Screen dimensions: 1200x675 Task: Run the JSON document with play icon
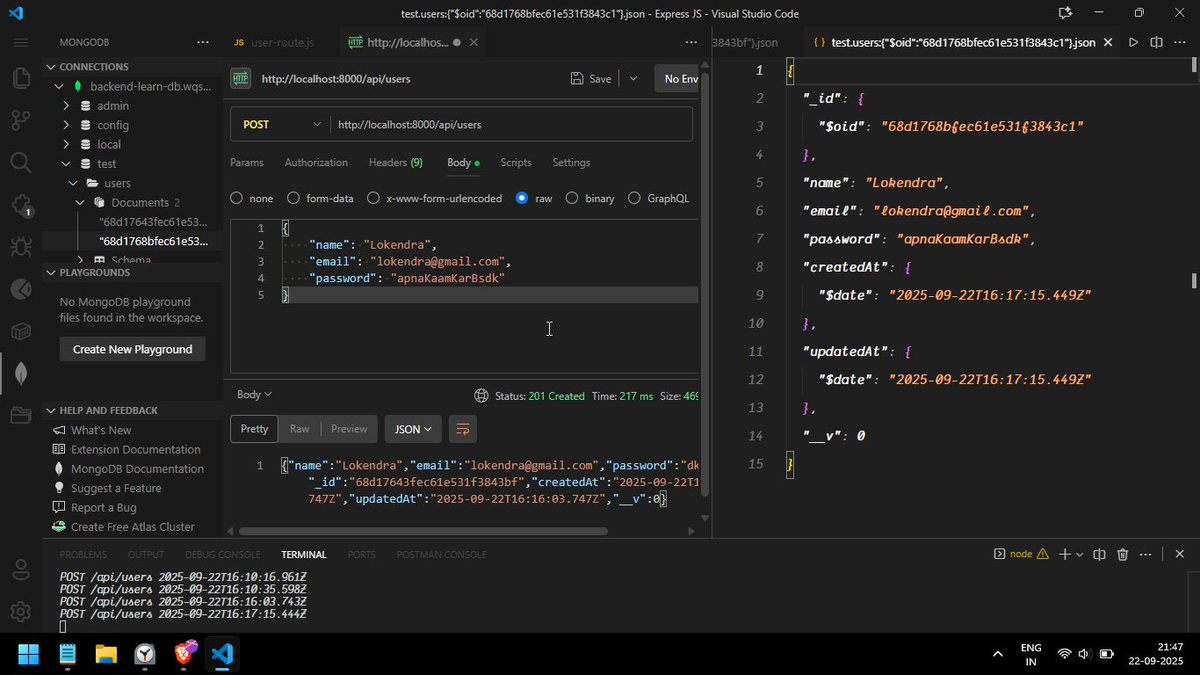[x=1133, y=43]
